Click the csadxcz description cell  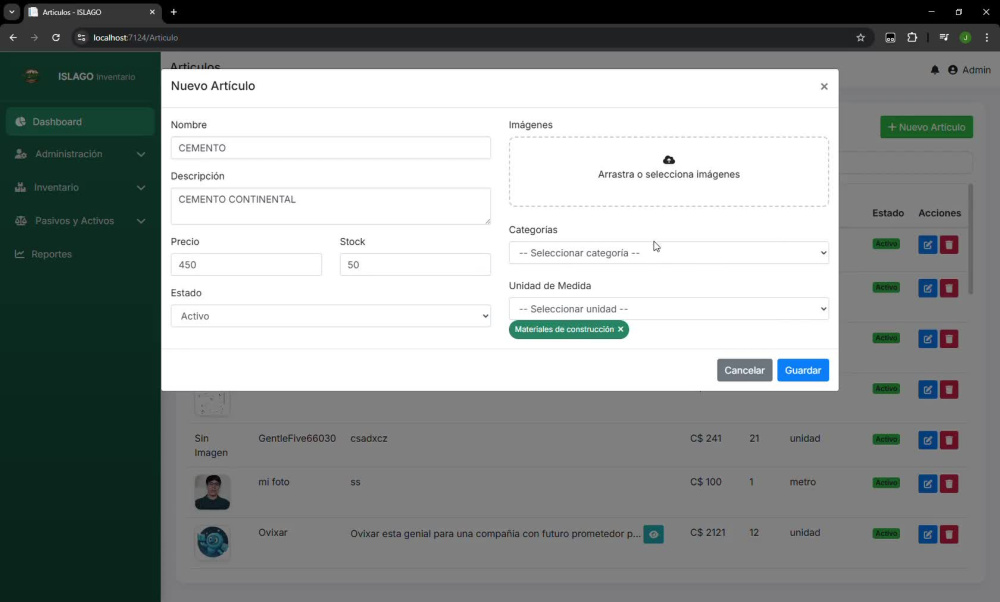click(369, 438)
